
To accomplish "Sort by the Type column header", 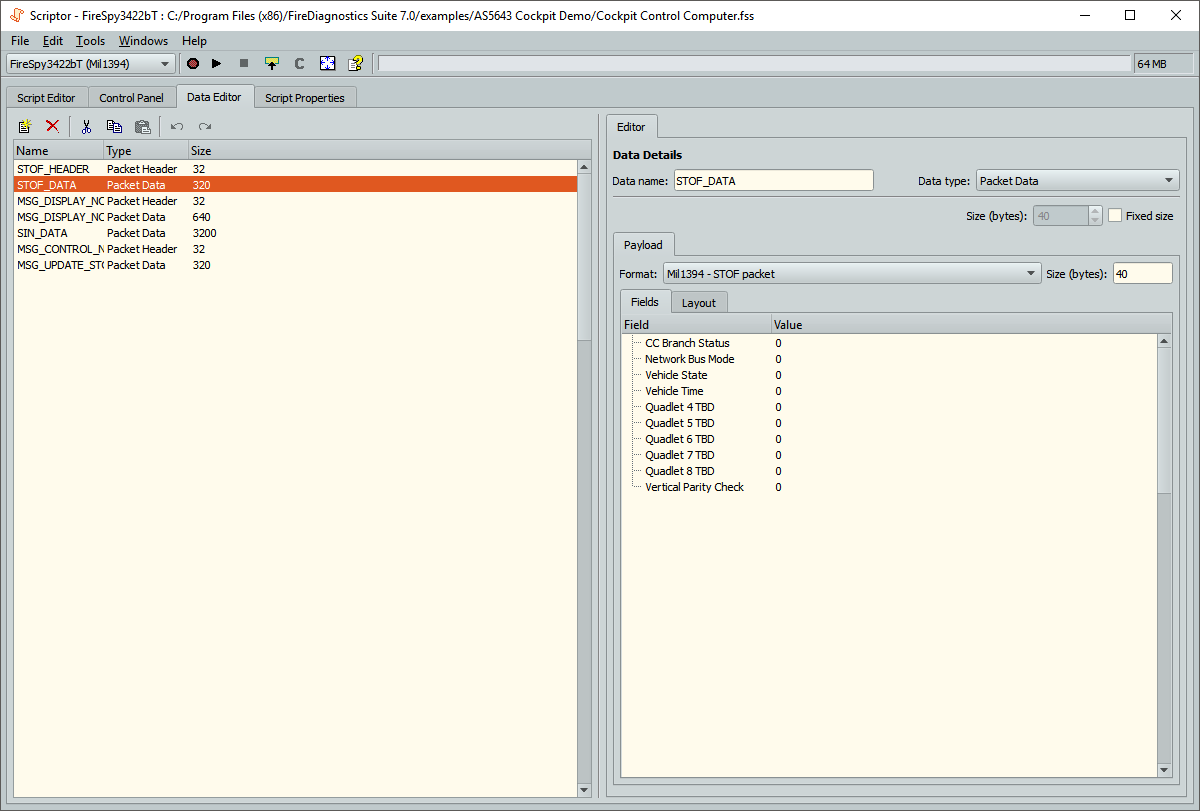I will tap(145, 151).
